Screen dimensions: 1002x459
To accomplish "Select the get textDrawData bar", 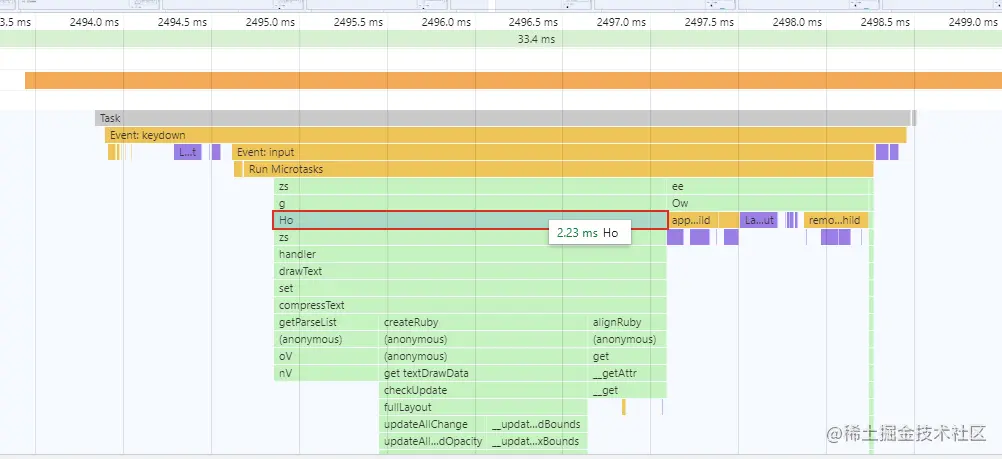I will click(x=483, y=373).
